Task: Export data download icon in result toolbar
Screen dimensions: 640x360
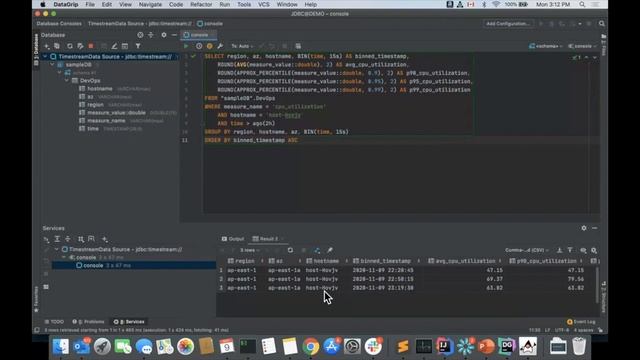Action: pos(559,250)
